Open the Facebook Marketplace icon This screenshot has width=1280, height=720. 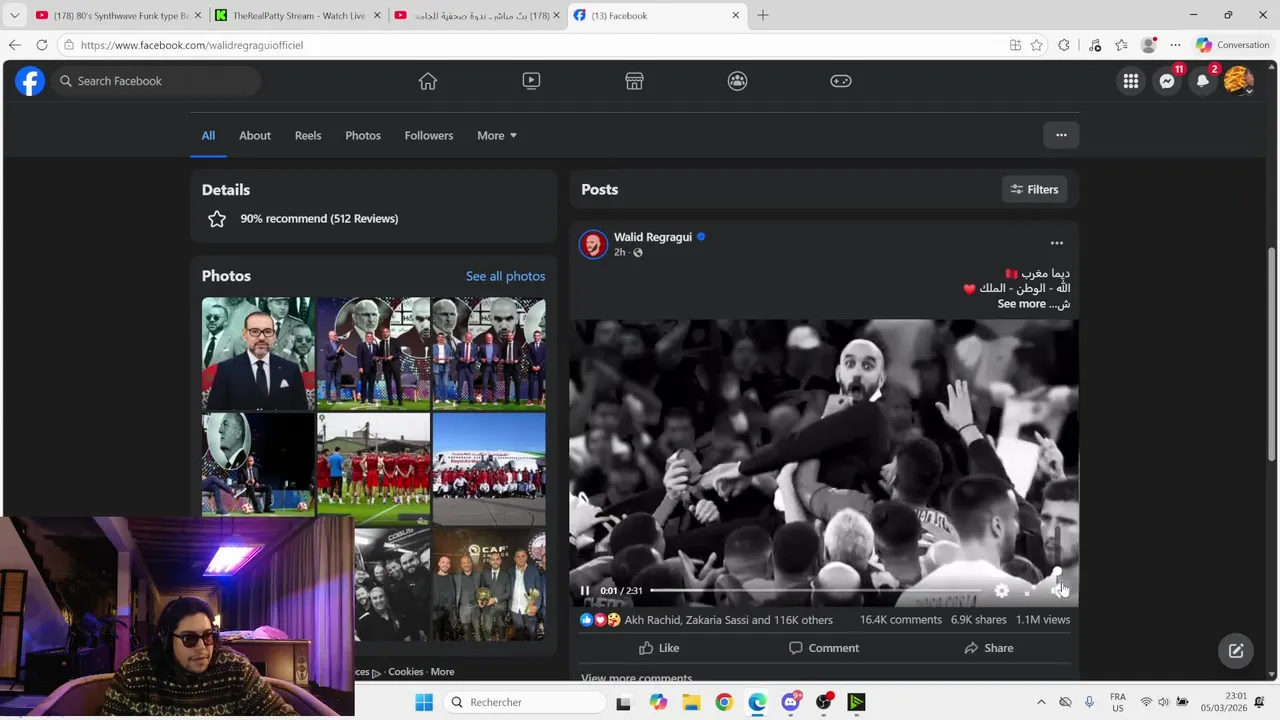pyautogui.click(x=634, y=81)
